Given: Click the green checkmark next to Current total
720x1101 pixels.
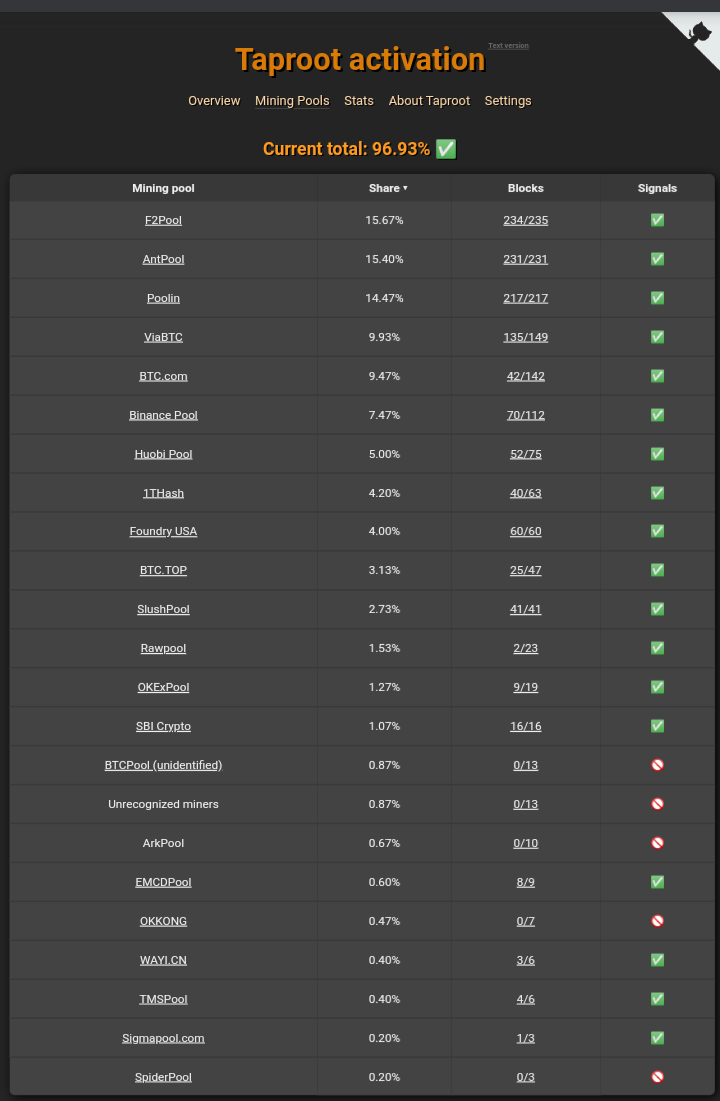Looking at the screenshot, I should (x=446, y=149).
